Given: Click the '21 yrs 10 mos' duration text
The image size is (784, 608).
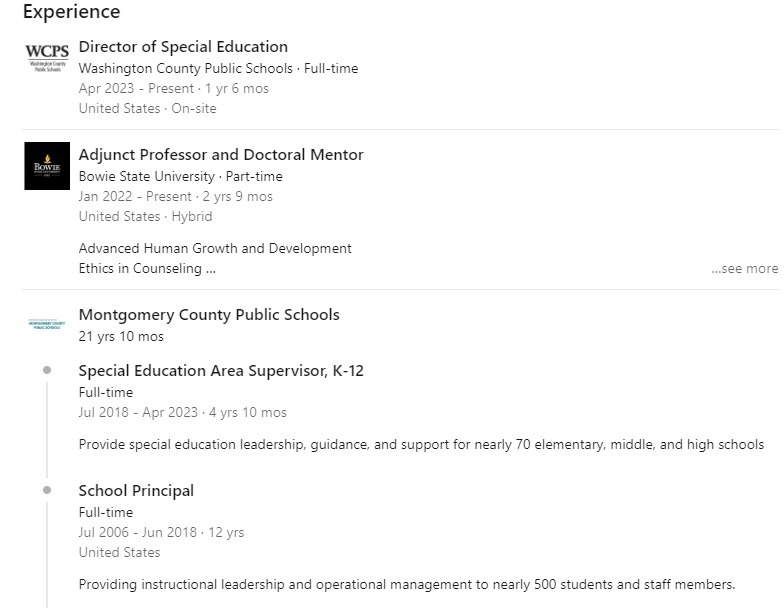Looking at the screenshot, I should [x=121, y=336].
